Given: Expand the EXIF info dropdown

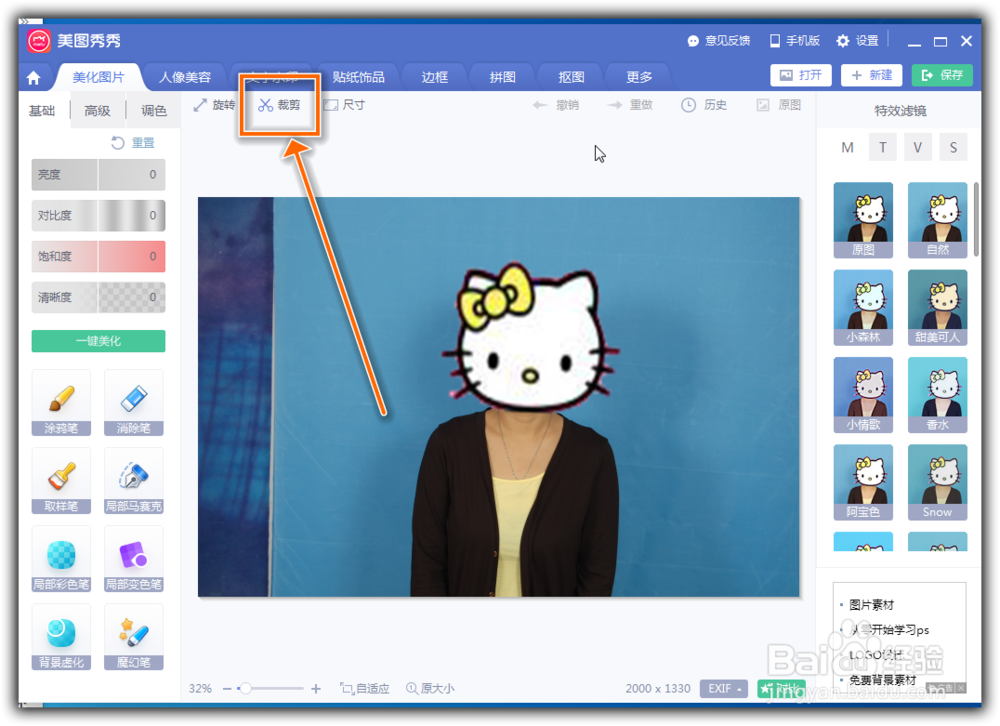Looking at the screenshot, I should pos(724,689).
